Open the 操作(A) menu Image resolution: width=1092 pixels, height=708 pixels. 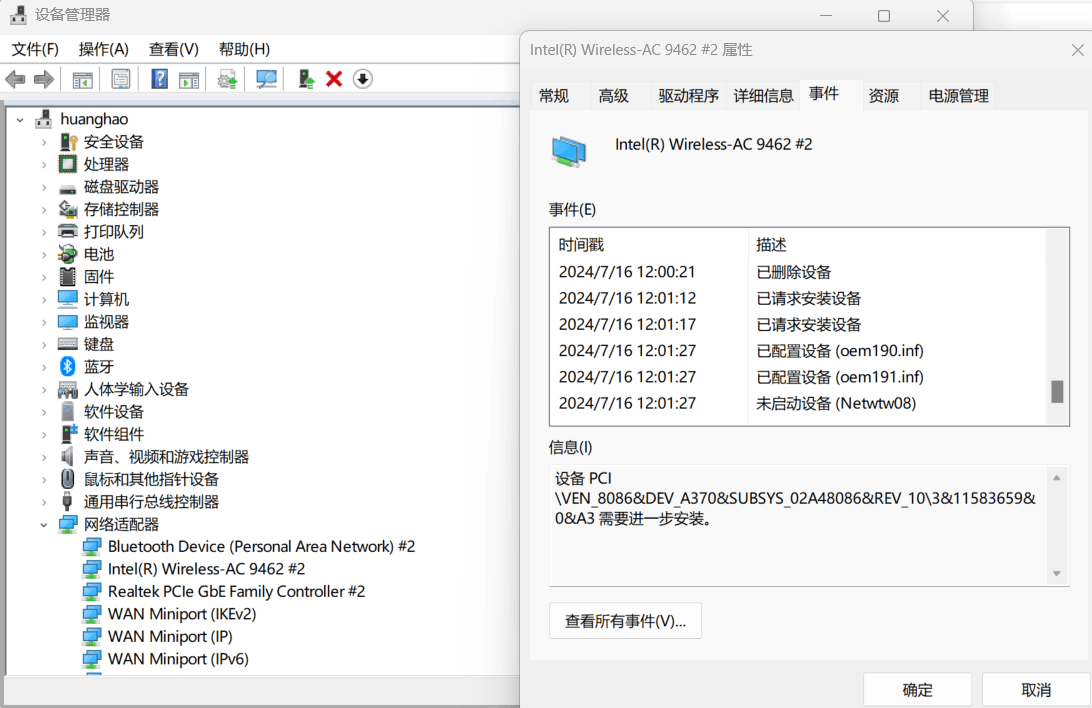click(104, 49)
